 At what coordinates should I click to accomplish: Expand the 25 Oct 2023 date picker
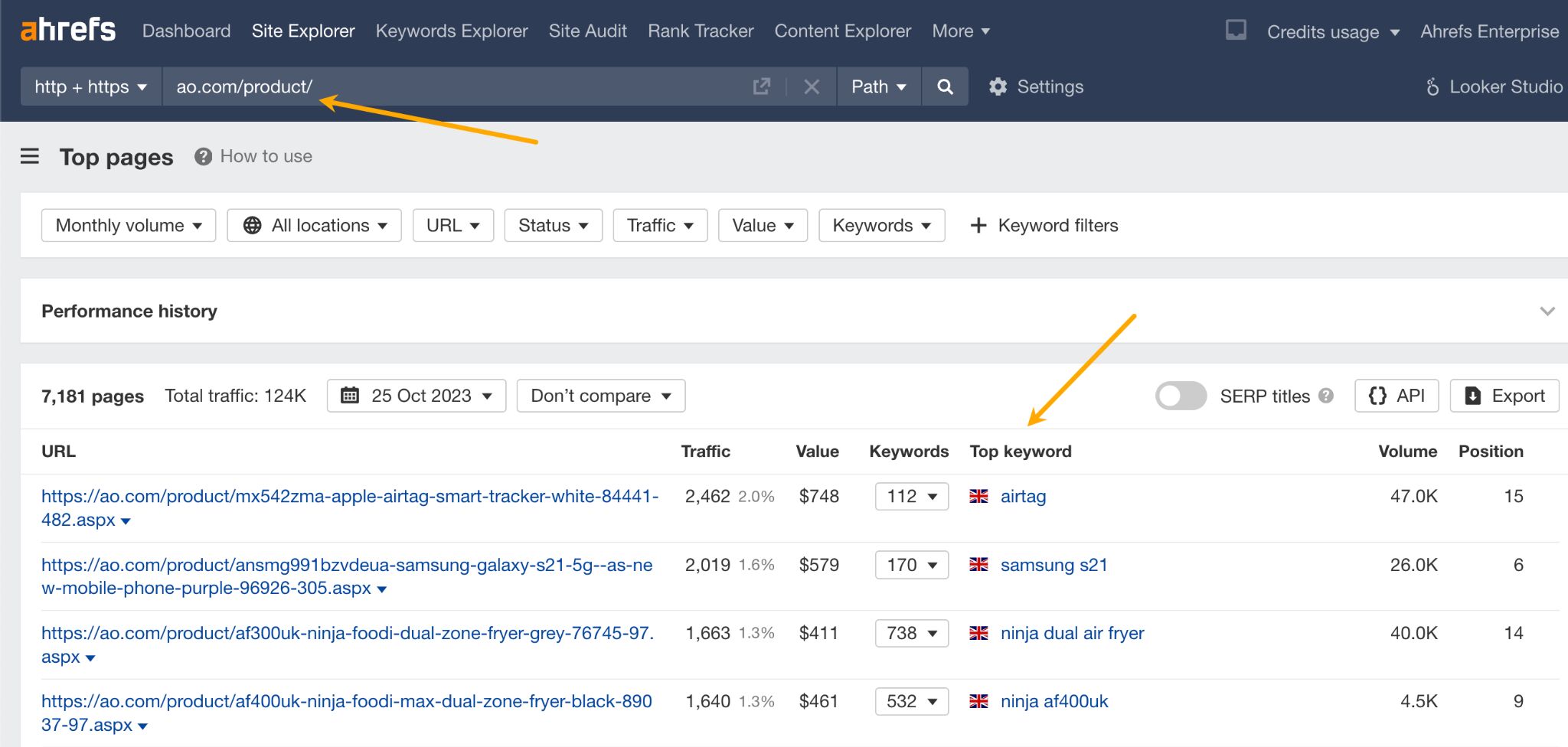pyautogui.click(x=416, y=396)
